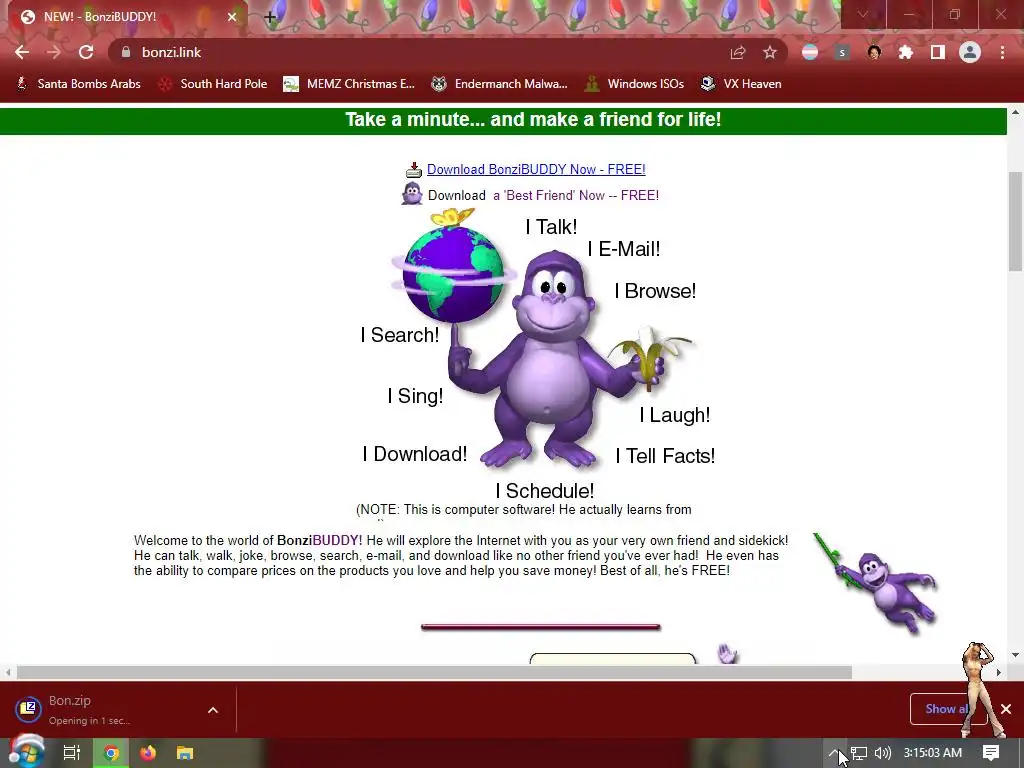This screenshot has height=768, width=1024.
Task: Click the bonzi.link address bar
Action: point(418,52)
